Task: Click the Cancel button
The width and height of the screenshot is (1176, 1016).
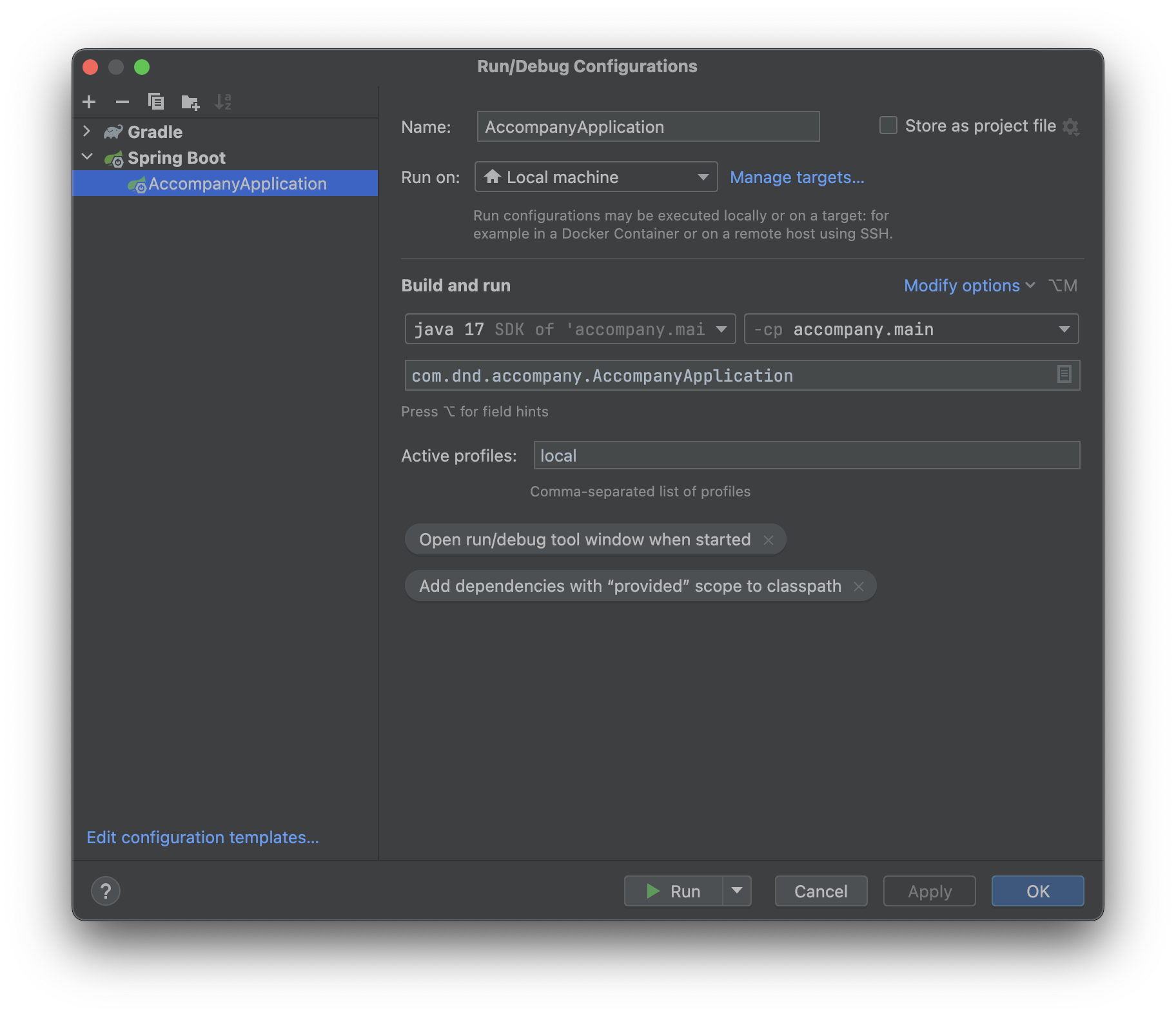Action: coord(821,891)
